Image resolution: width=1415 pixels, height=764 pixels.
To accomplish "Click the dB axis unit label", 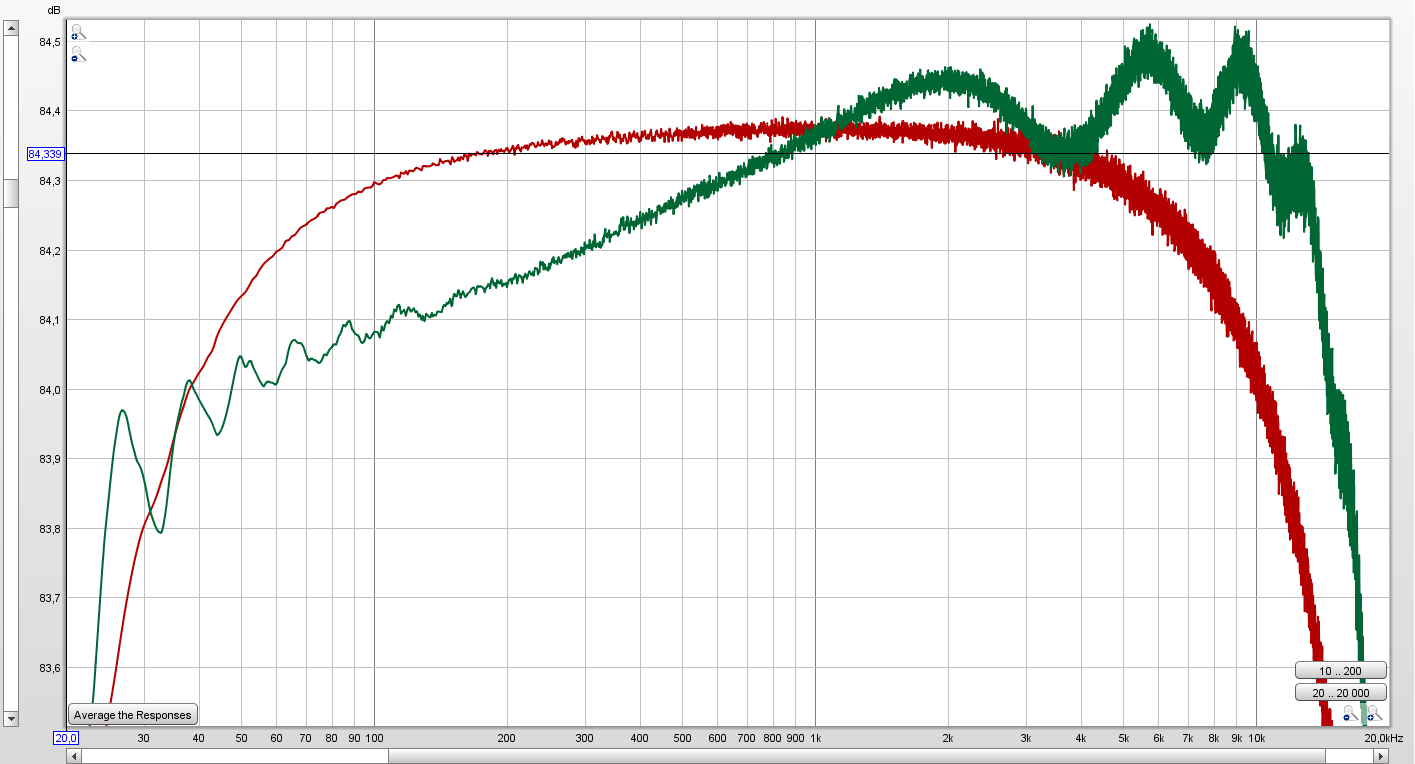I will (53, 10).
